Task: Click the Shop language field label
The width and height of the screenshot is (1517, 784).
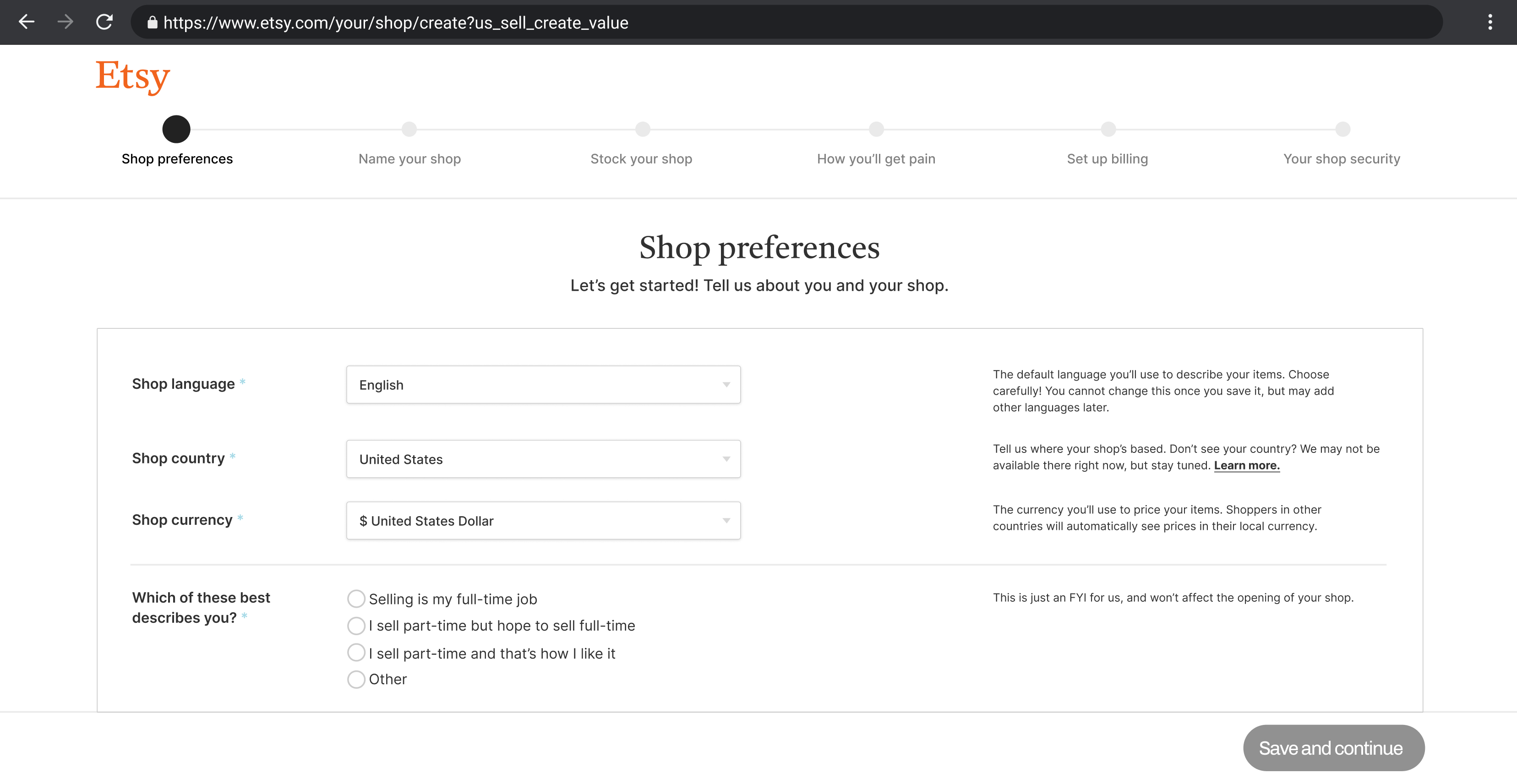Action: click(x=183, y=384)
